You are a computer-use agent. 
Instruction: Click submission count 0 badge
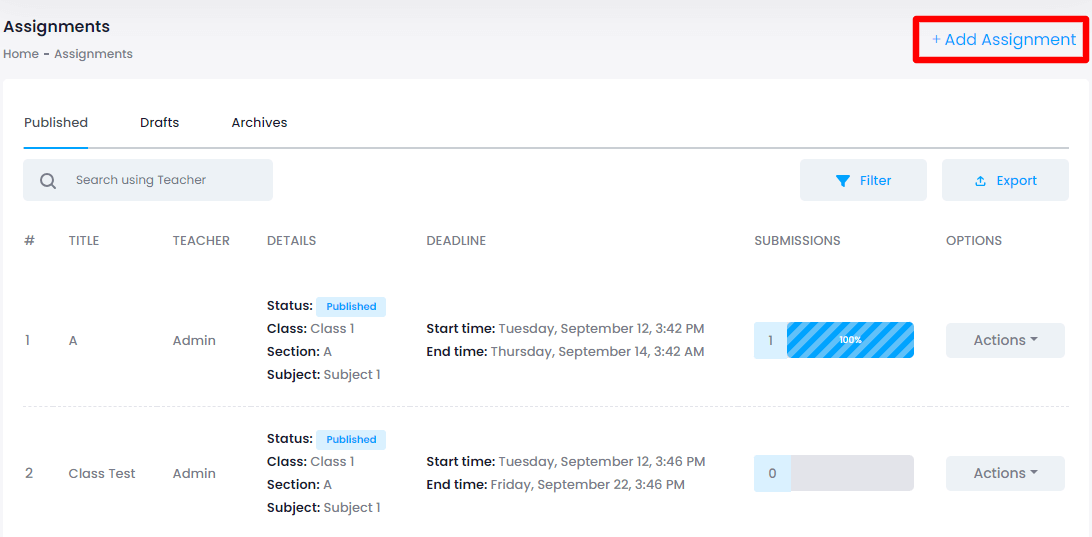(x=772, y=473)
